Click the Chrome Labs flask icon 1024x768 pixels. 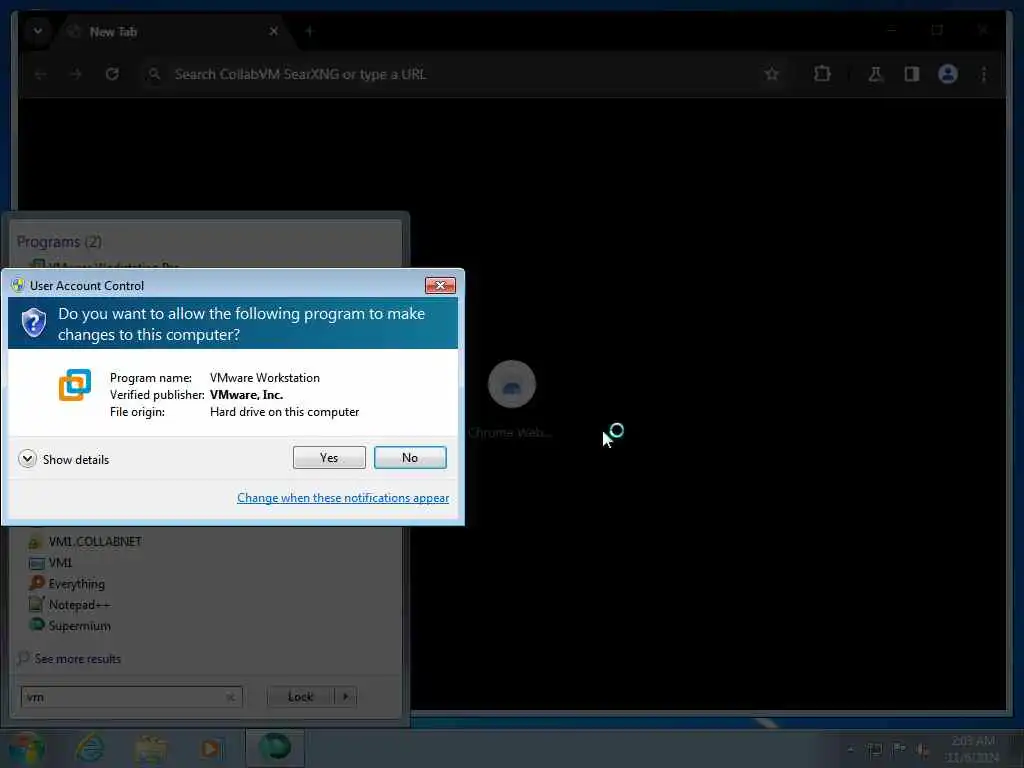point(875,74)
